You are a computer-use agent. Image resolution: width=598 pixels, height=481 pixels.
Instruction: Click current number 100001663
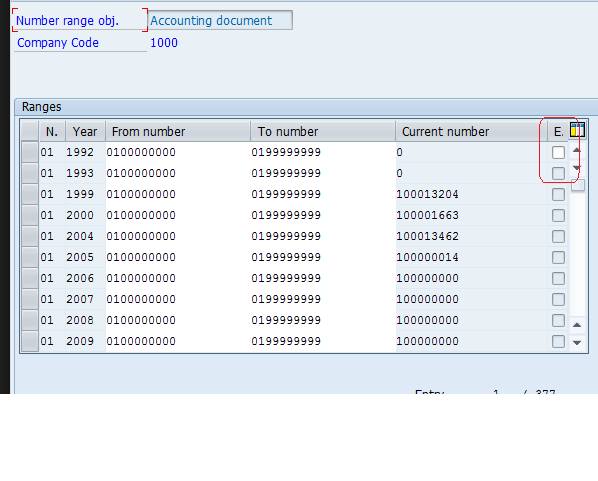427,215
